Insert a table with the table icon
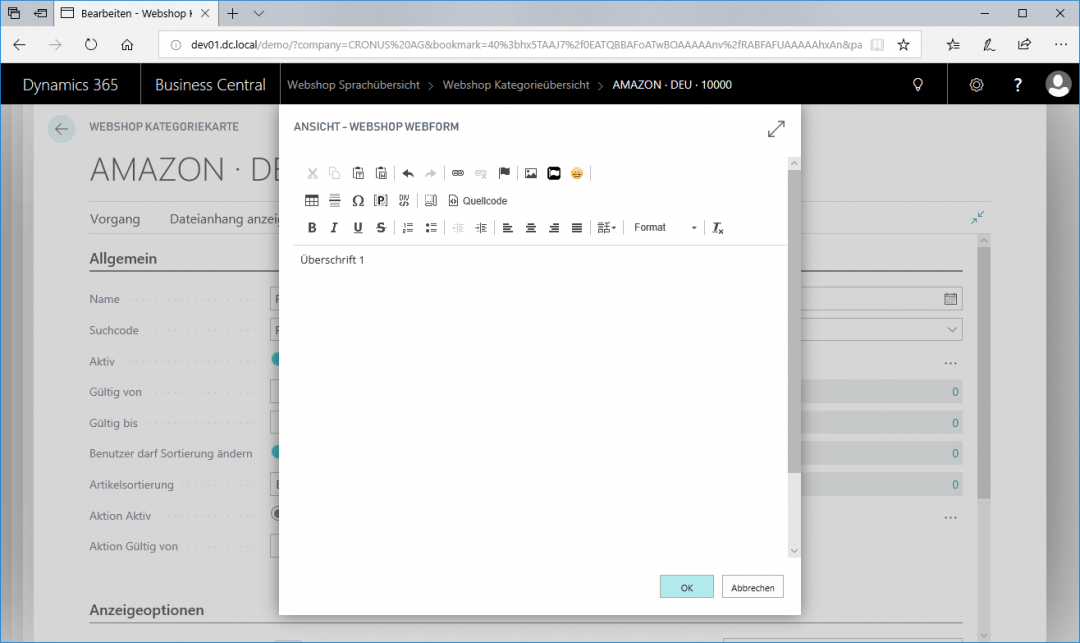The width and height of the screenshot is (1080, 643). [312, 200]
